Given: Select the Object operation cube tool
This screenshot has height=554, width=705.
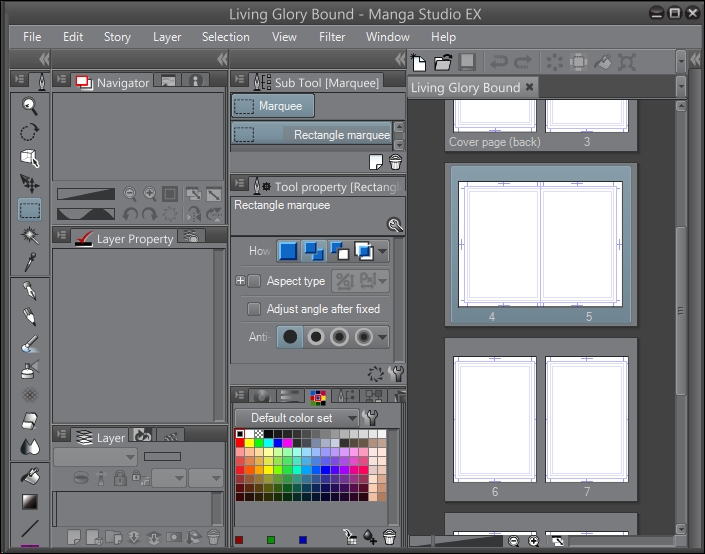Looking at the screenshot, I should click(30, 158).
